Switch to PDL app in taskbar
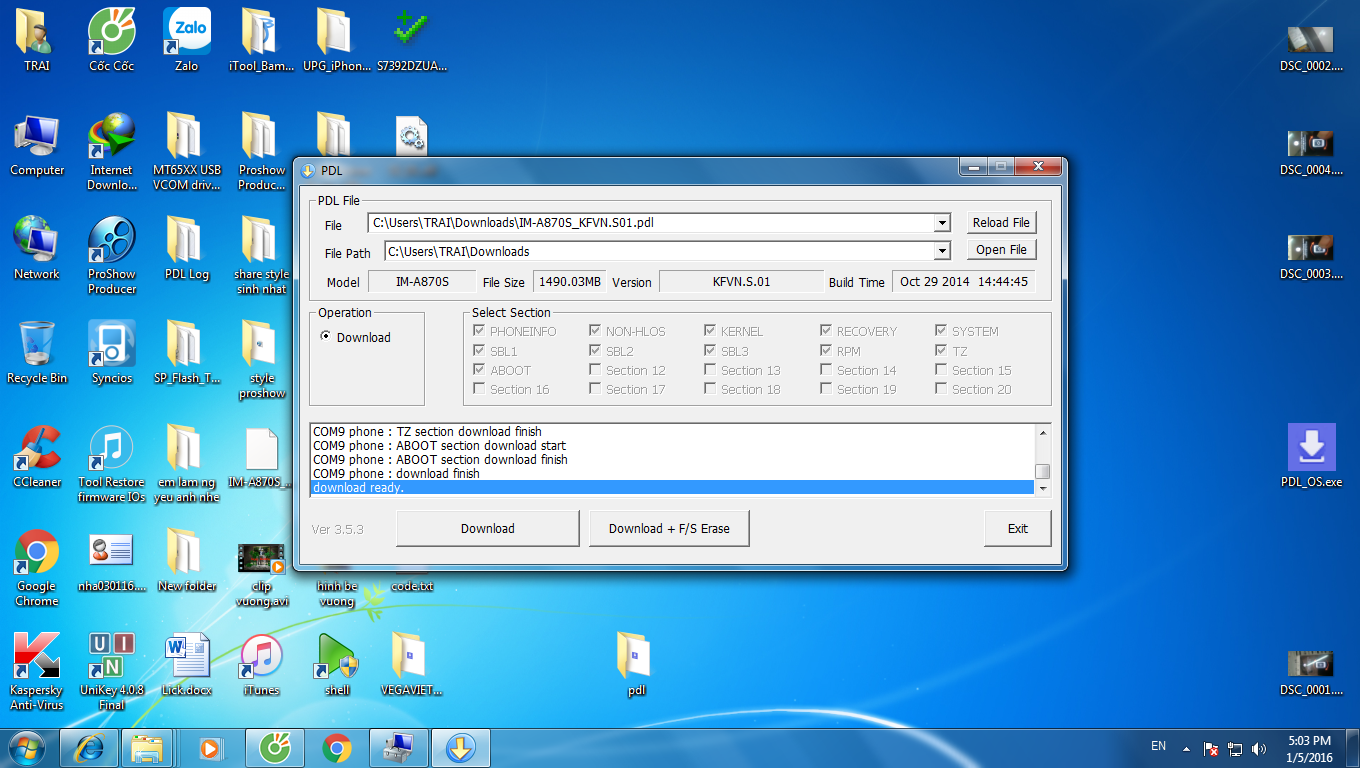The height and width of the screenshot is (768, 1360). tap(461, 747)
